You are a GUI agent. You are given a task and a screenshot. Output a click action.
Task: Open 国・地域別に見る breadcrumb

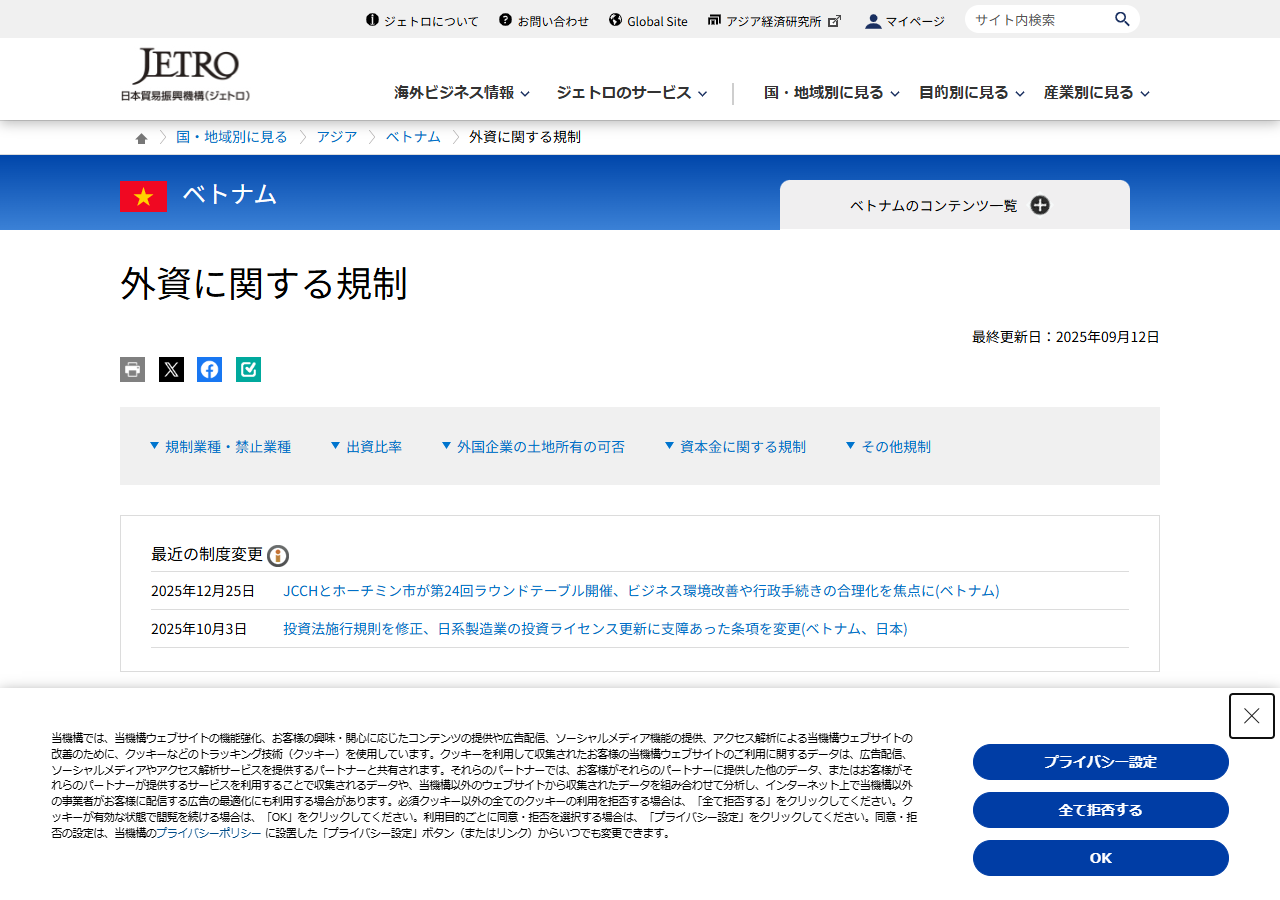click(x=232, y=137)
